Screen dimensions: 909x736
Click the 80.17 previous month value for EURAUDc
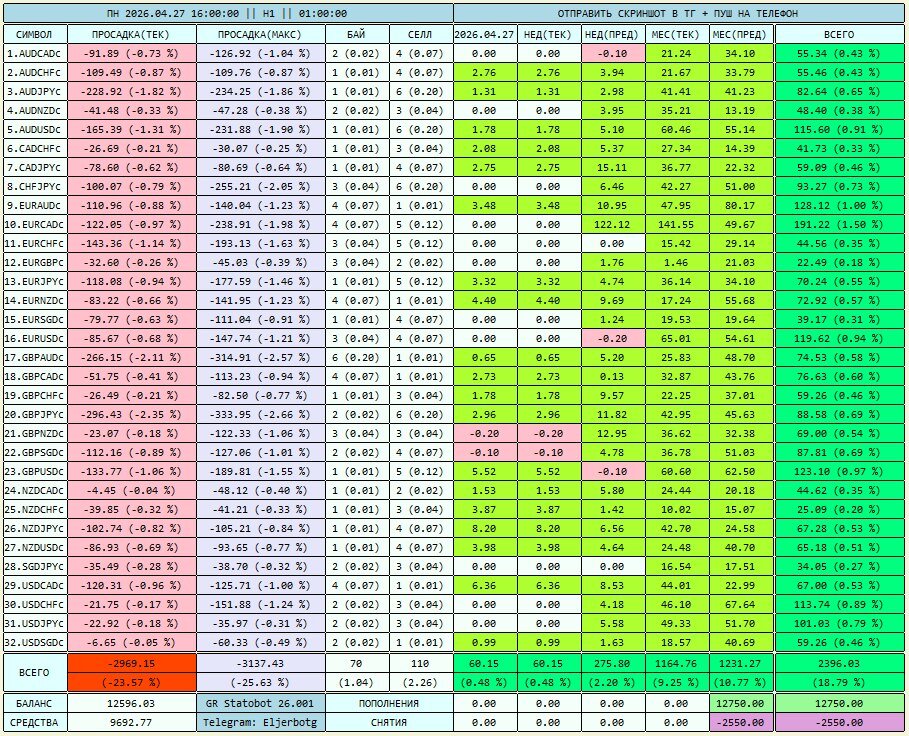pos(741,205)
